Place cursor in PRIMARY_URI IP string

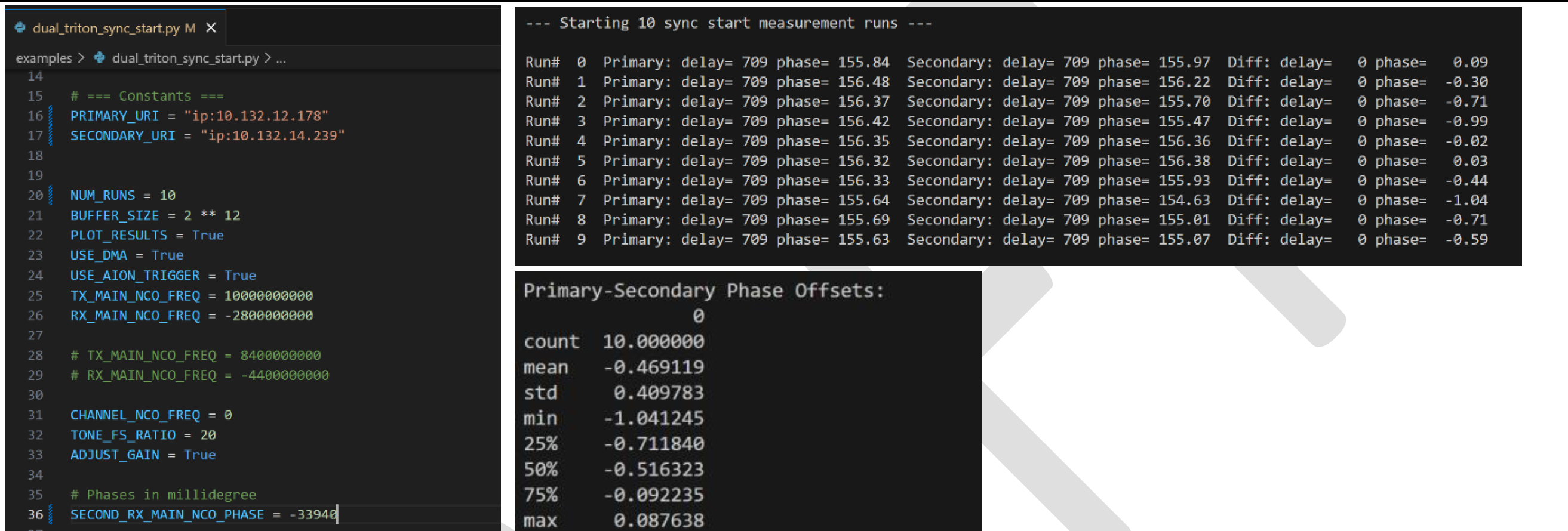tap(256, 116)
